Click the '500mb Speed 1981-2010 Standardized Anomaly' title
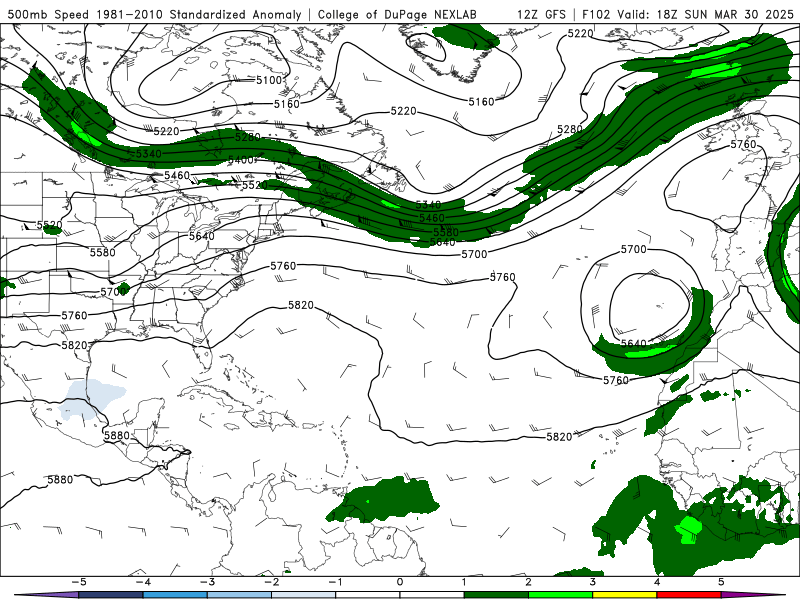800x600 pixels. click(154, 15)
